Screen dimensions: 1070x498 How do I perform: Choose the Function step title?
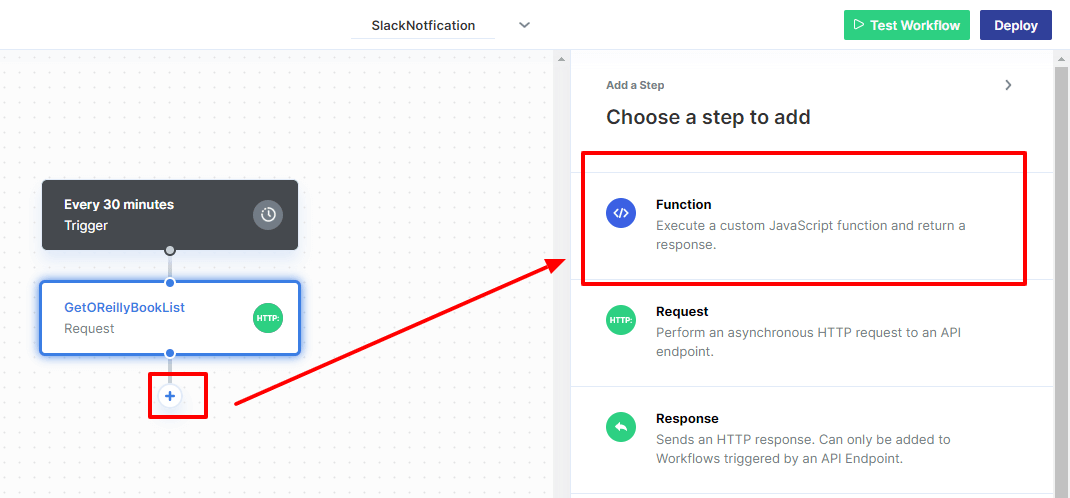point(684,204)
